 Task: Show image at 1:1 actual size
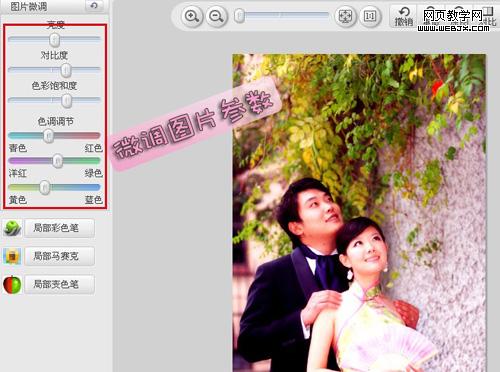coord(370,16)
